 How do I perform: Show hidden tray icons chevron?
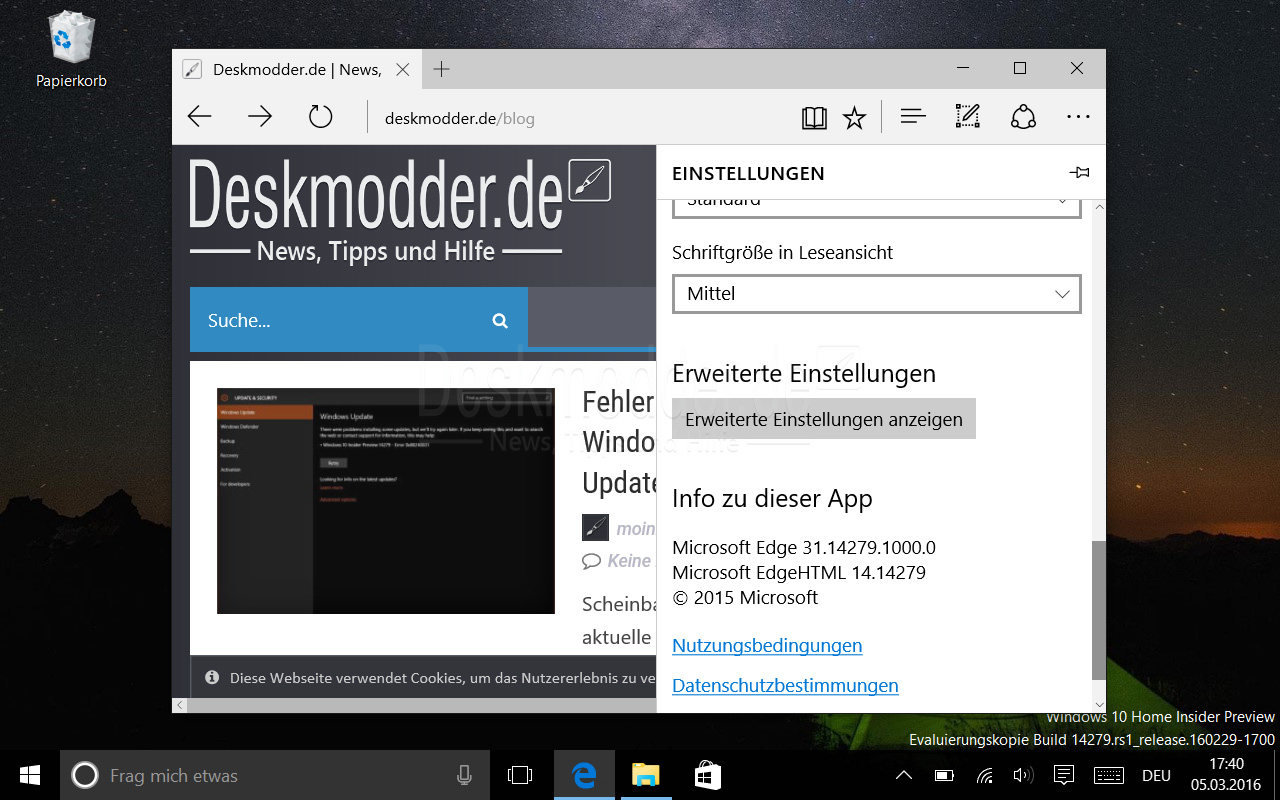(903, 775)
